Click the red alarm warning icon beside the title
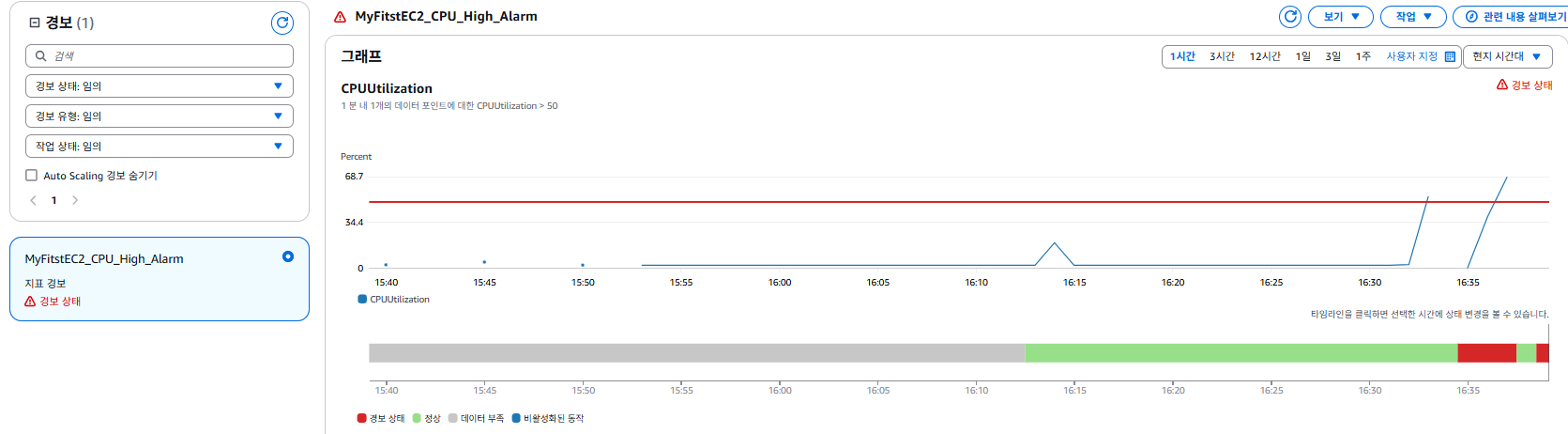This screenshot has height=434, width=1568. 341,17
